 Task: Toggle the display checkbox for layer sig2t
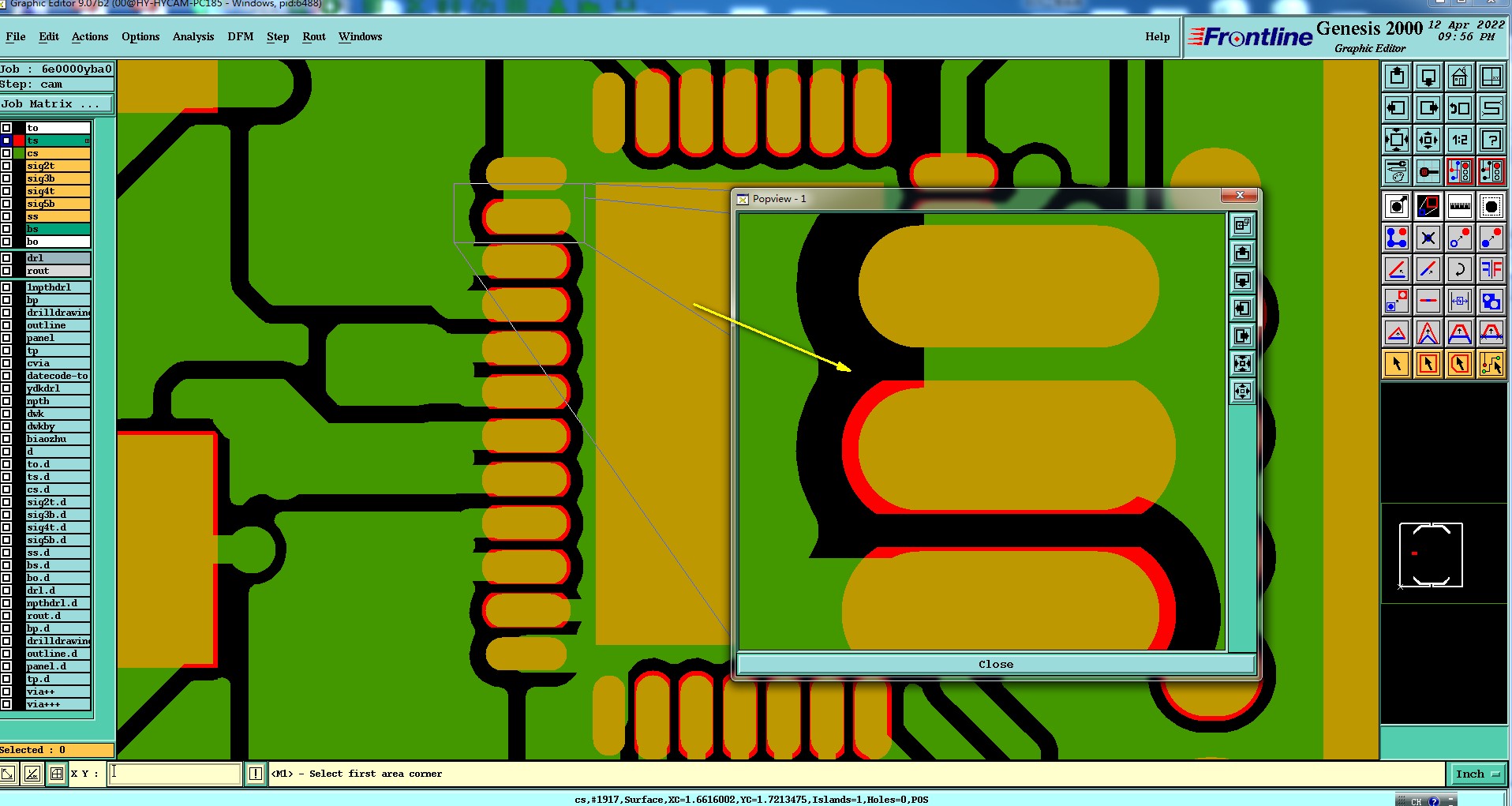click(6, 166)
